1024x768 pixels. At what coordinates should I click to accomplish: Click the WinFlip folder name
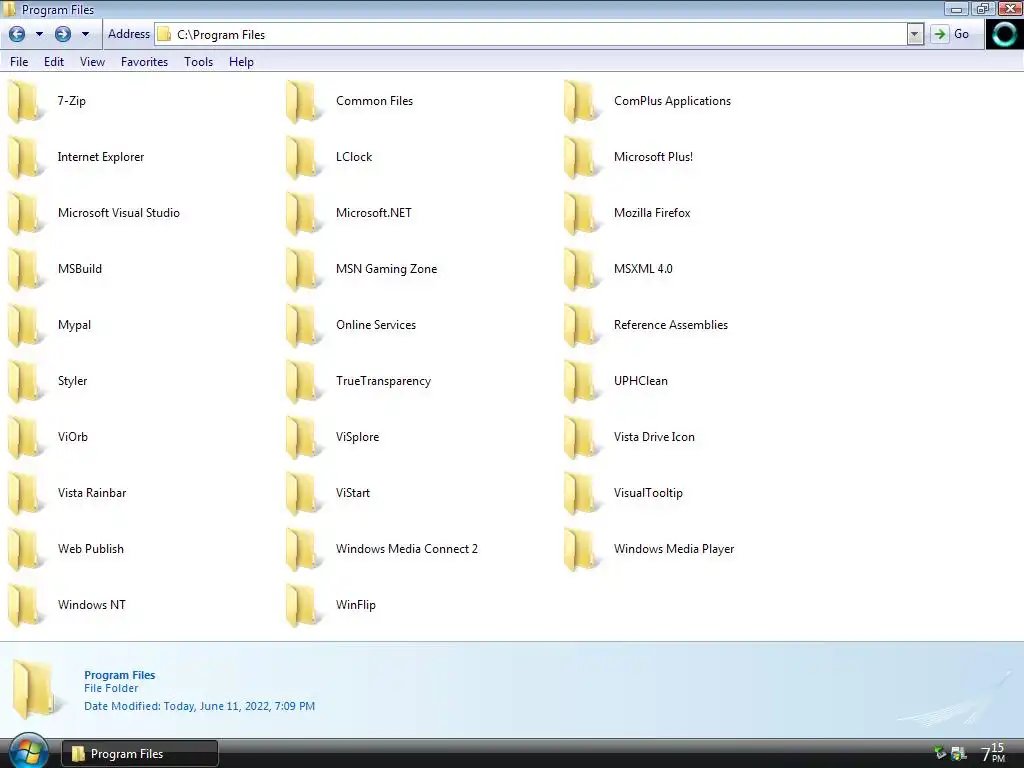[356, 605]
